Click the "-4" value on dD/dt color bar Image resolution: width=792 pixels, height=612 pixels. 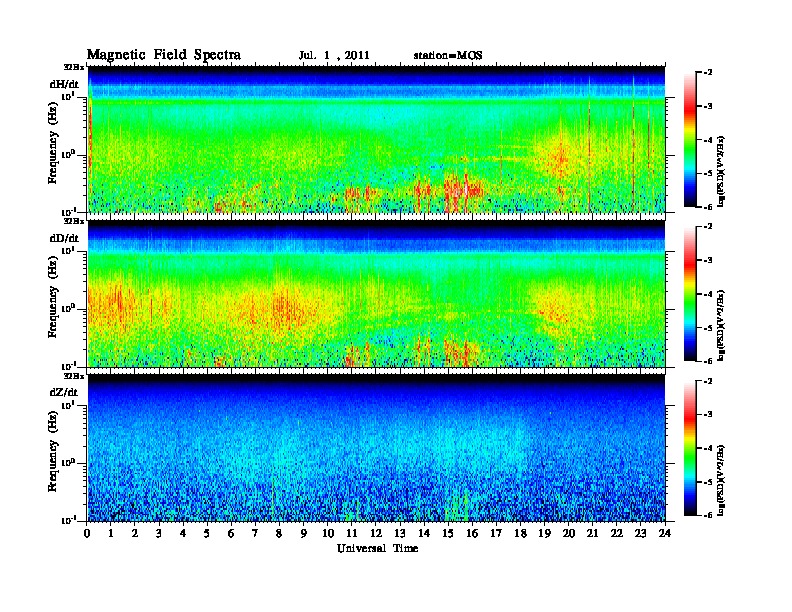point(708,294)
